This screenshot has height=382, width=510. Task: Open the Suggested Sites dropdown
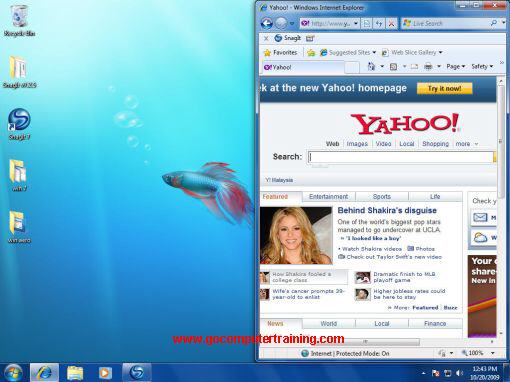click(x=374, y=53)
